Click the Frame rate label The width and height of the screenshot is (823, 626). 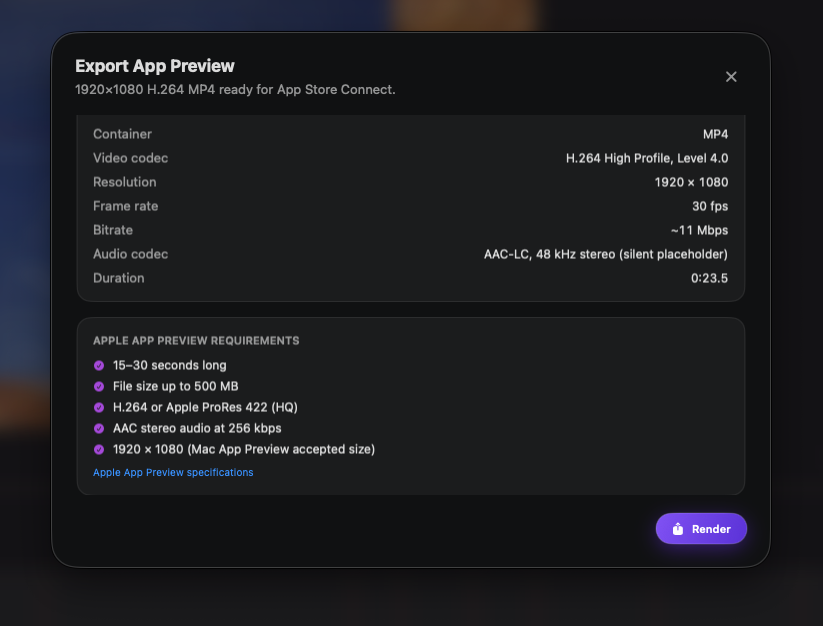pyautogui.click(x=125, y=206)
